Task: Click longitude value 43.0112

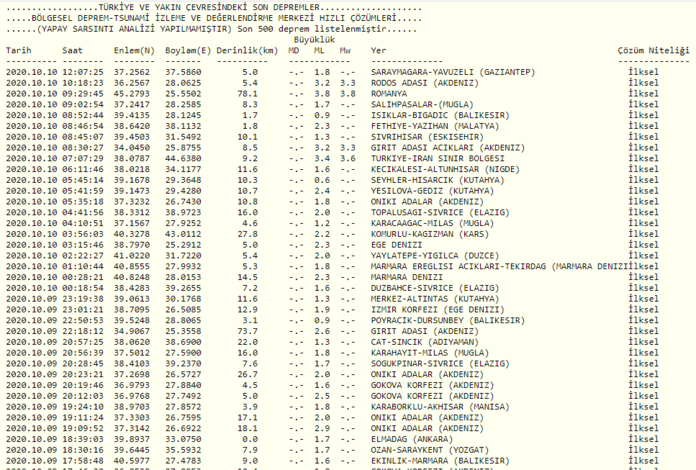Action: click(x=183, y=234)
